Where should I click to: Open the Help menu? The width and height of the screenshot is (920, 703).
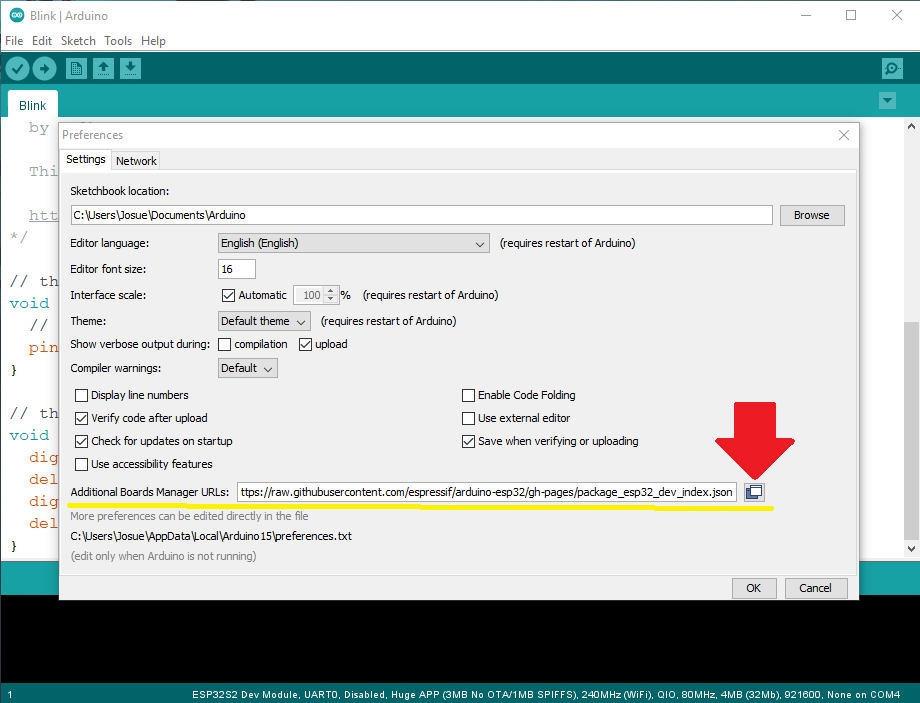coord(153,41)
